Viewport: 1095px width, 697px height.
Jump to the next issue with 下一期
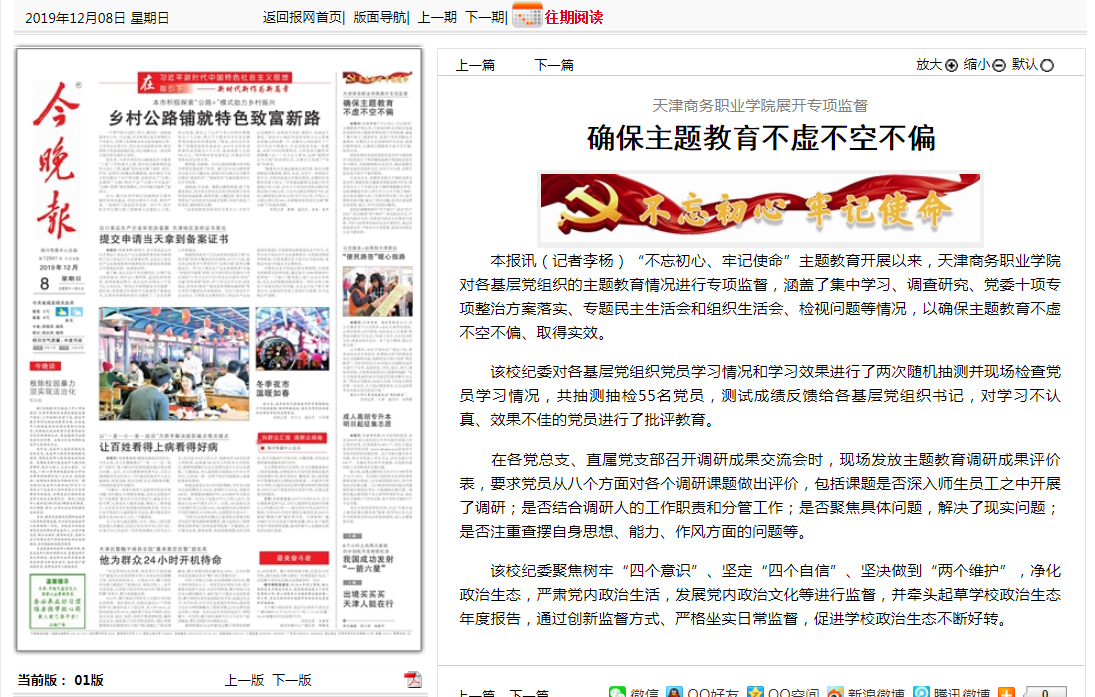coord(485,17)
